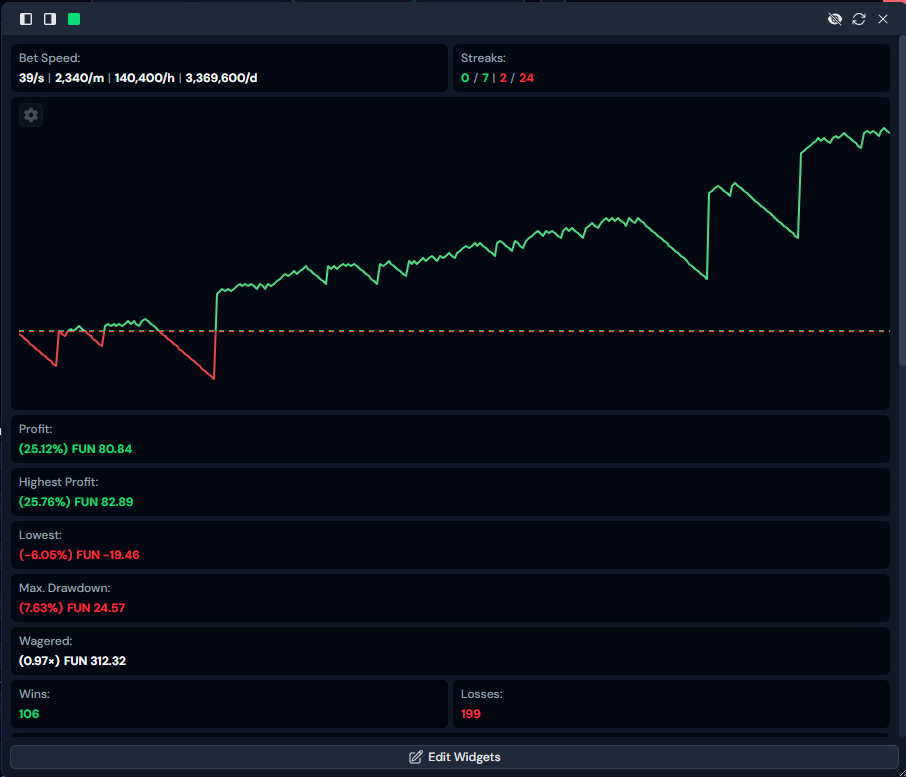Viewport: 906px width, 777px height.
Task: Click the Wins count widget
Action: pos(229,704)
